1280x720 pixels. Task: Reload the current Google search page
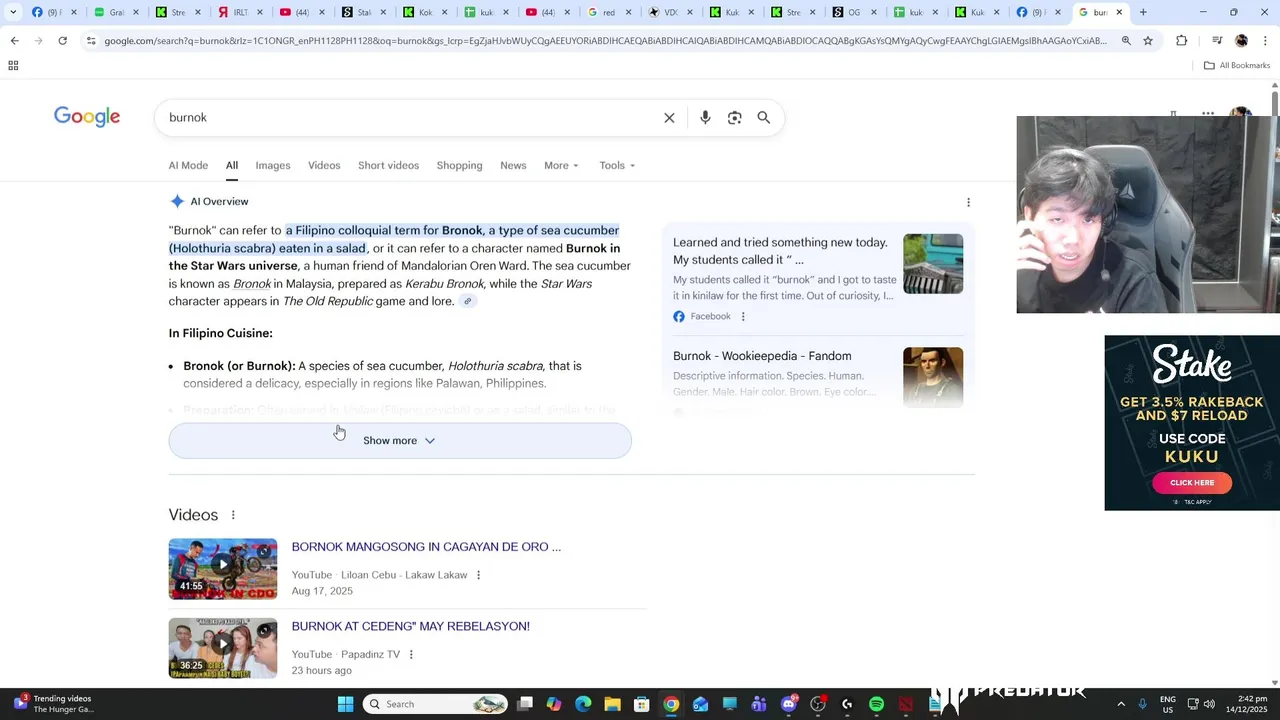click(62, 40)
